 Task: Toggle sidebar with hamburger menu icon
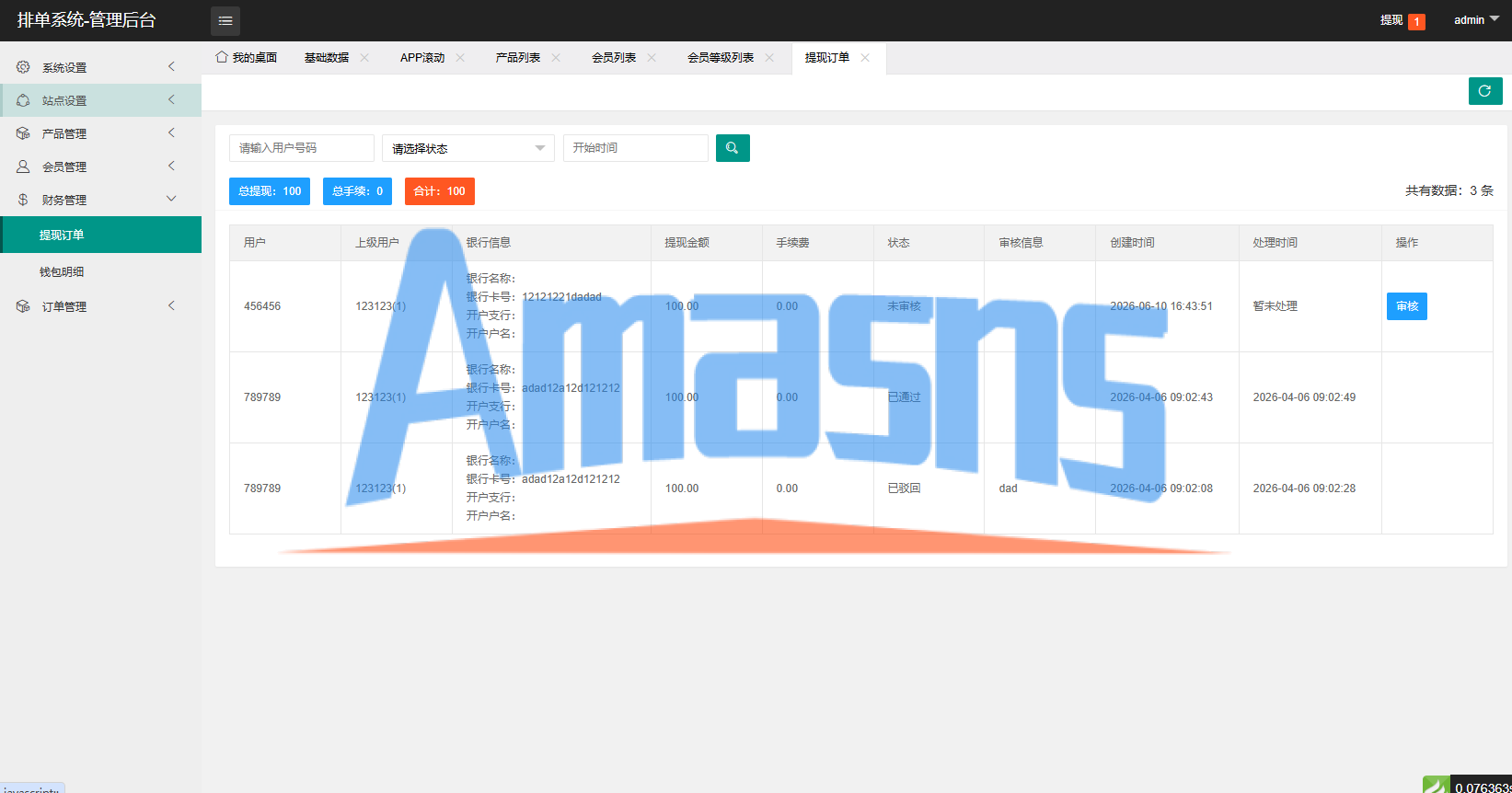coord(225,20)
